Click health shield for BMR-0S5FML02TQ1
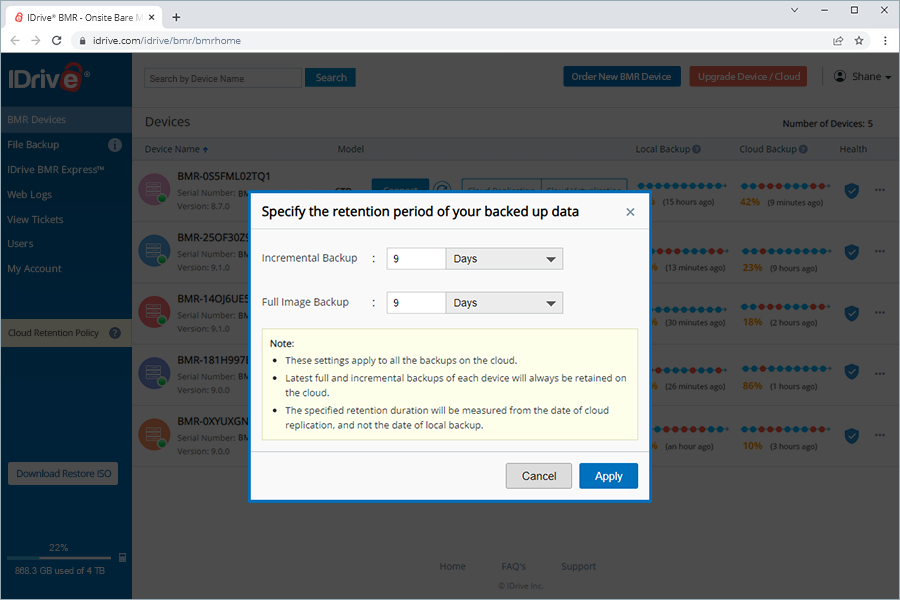The height and width of the screenshot is (600, 900). point(852,190)
